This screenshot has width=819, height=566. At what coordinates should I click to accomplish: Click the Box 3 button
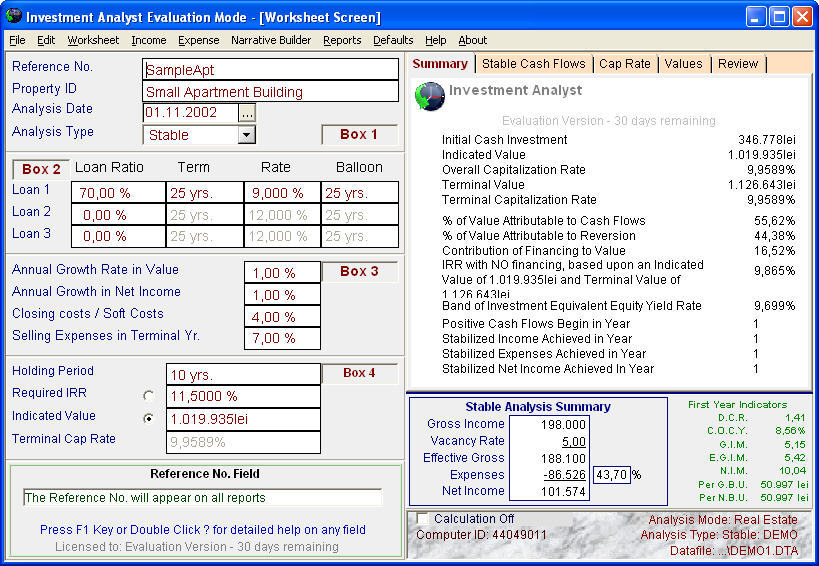point(359,272)
